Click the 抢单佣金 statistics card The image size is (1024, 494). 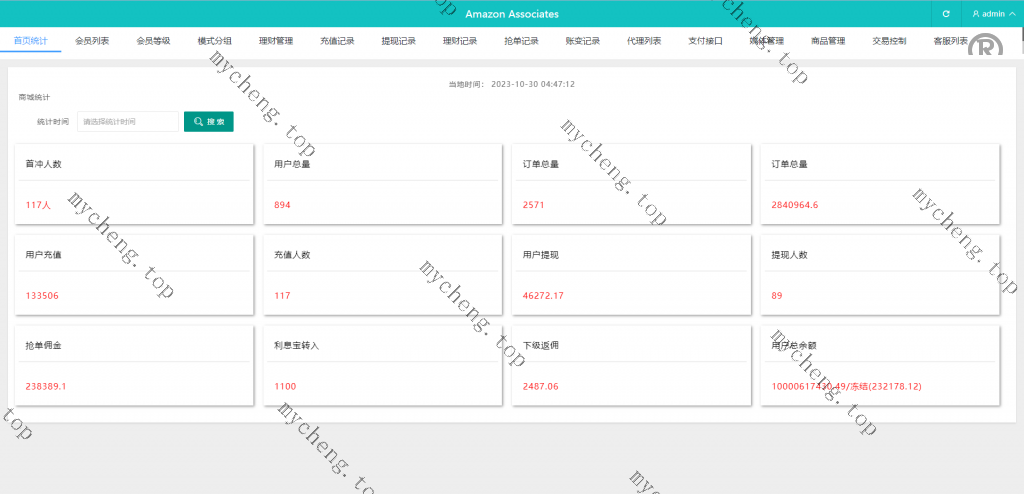click(x=131, y=365)
